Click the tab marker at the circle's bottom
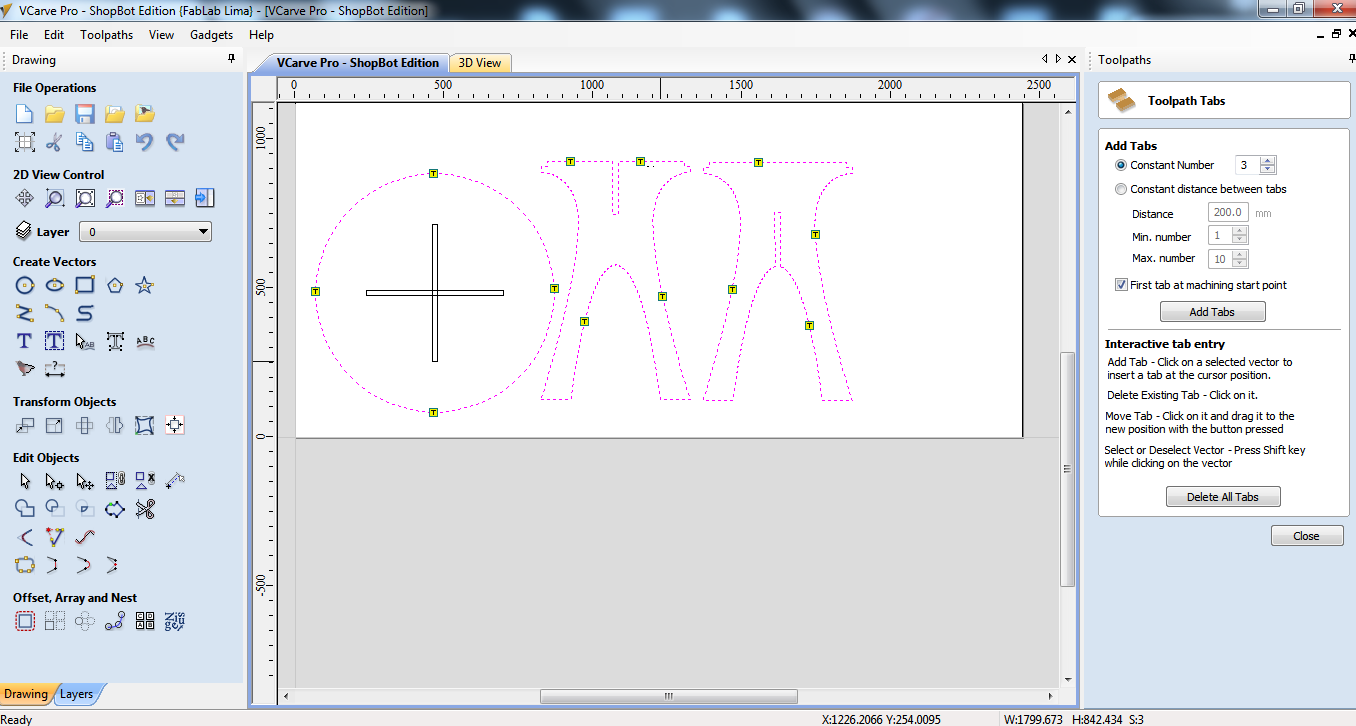The height and width of the screenshot is (726, 1356). pos(433,412)
